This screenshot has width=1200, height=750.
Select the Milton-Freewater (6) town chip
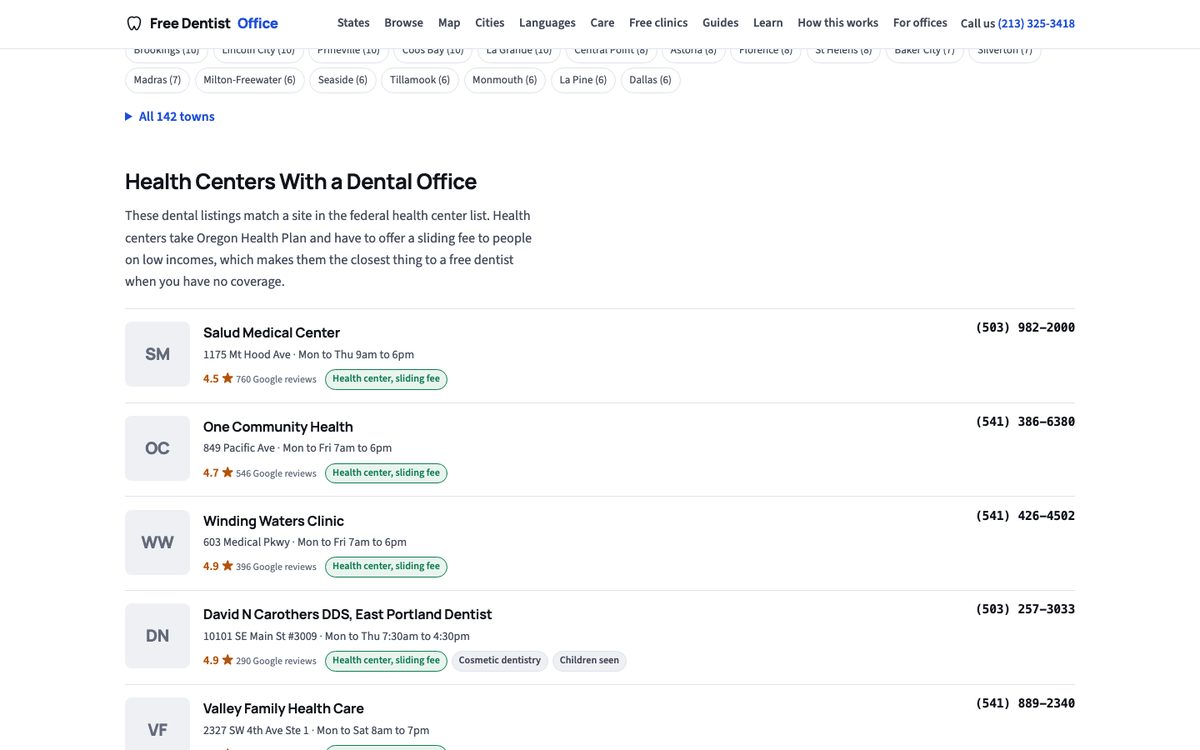[250, 80]
